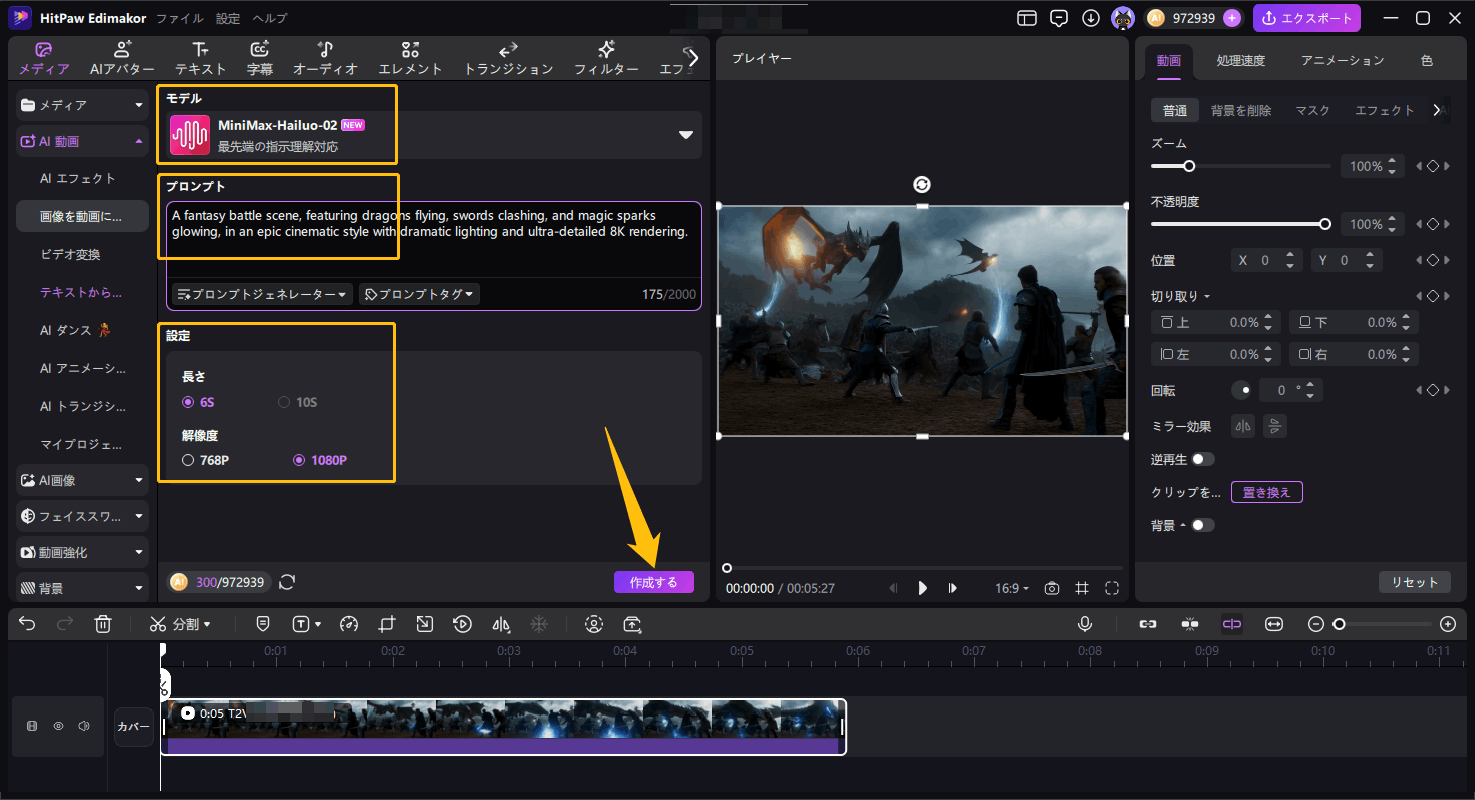Viewport: 1475px width, 800px height.
Task: Click the microphone voice-over icon
Action: 1085,624
